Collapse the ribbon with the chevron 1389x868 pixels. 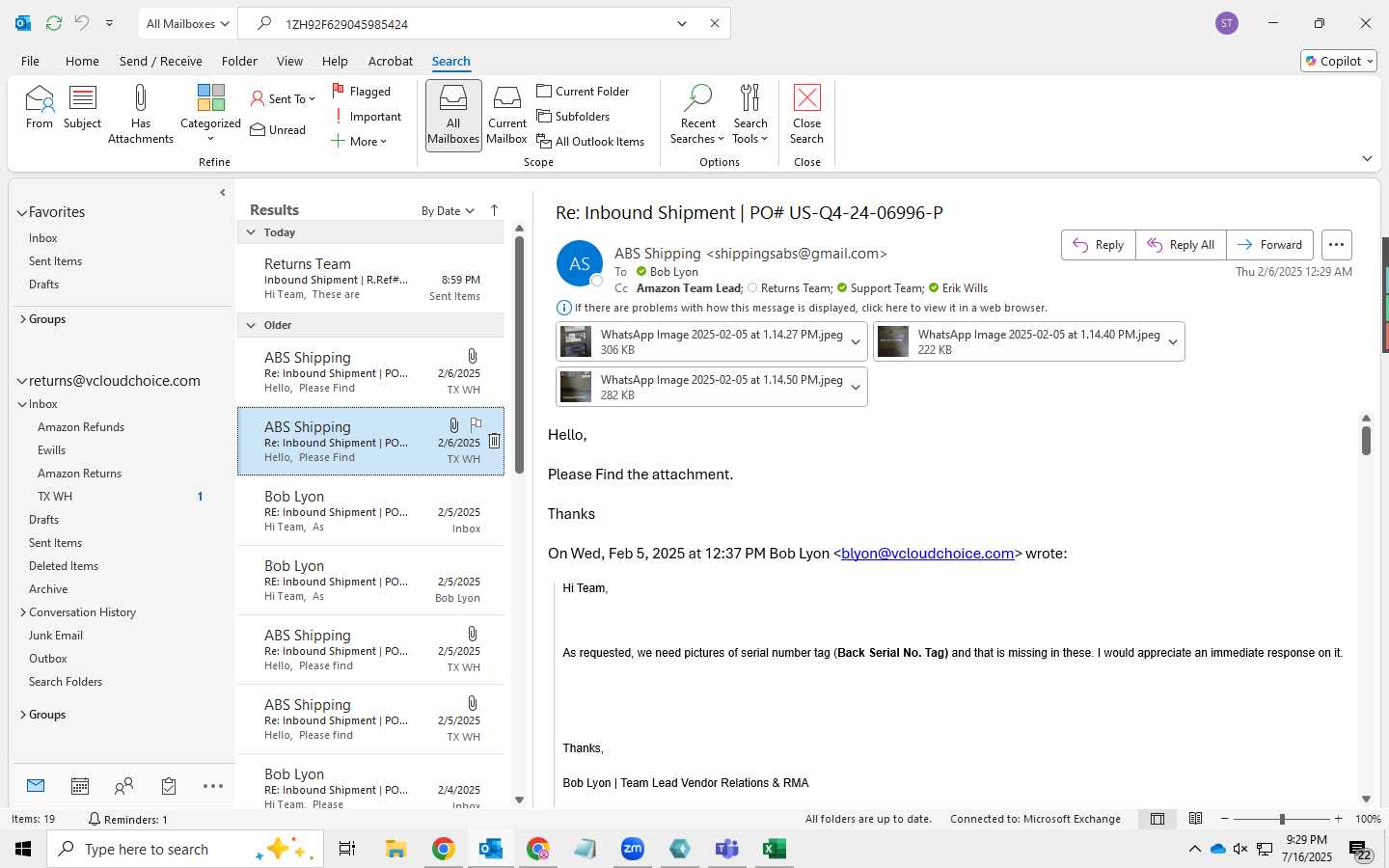[x=1367, y=158]
